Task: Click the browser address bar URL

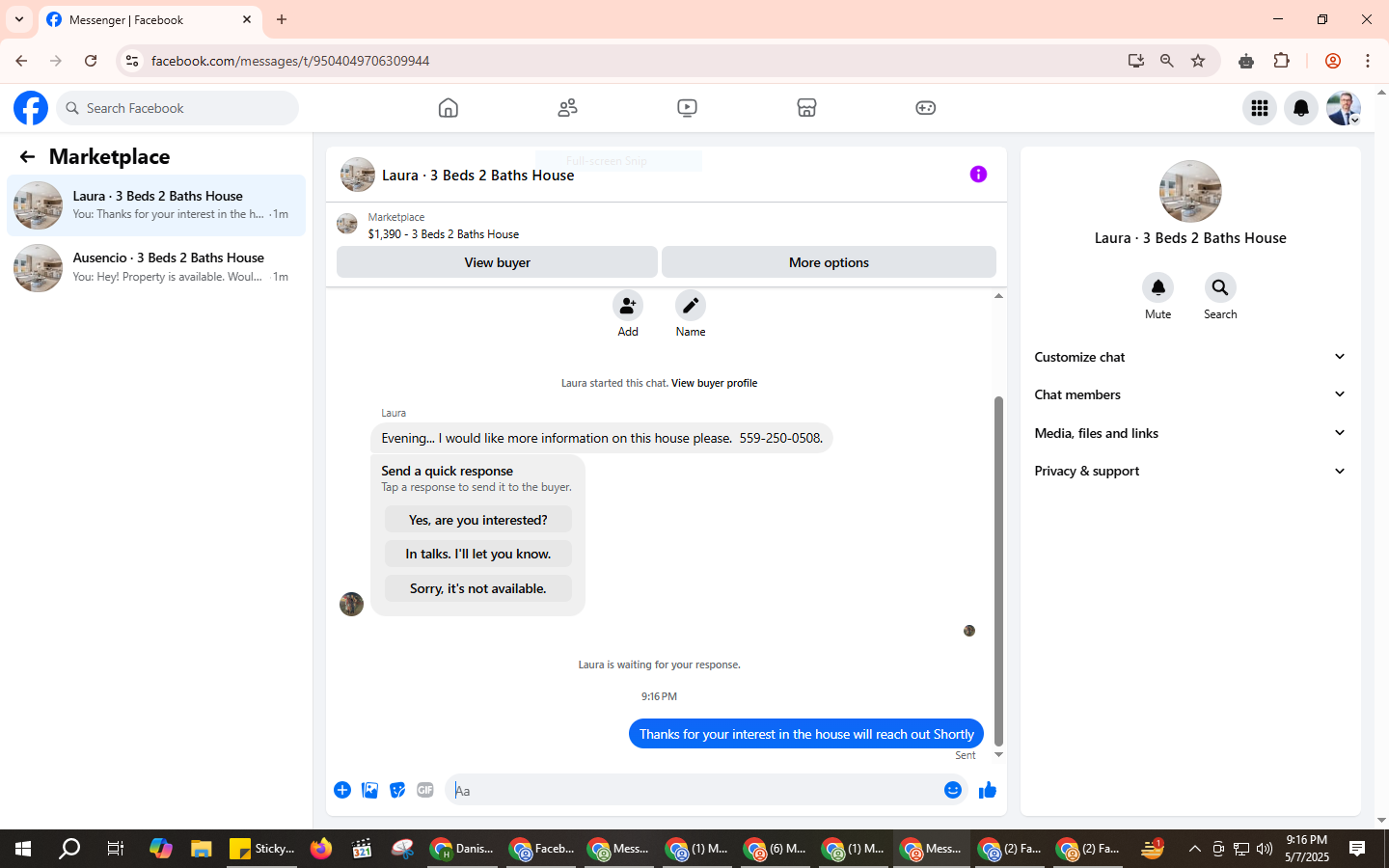Action: click(290, 61)
